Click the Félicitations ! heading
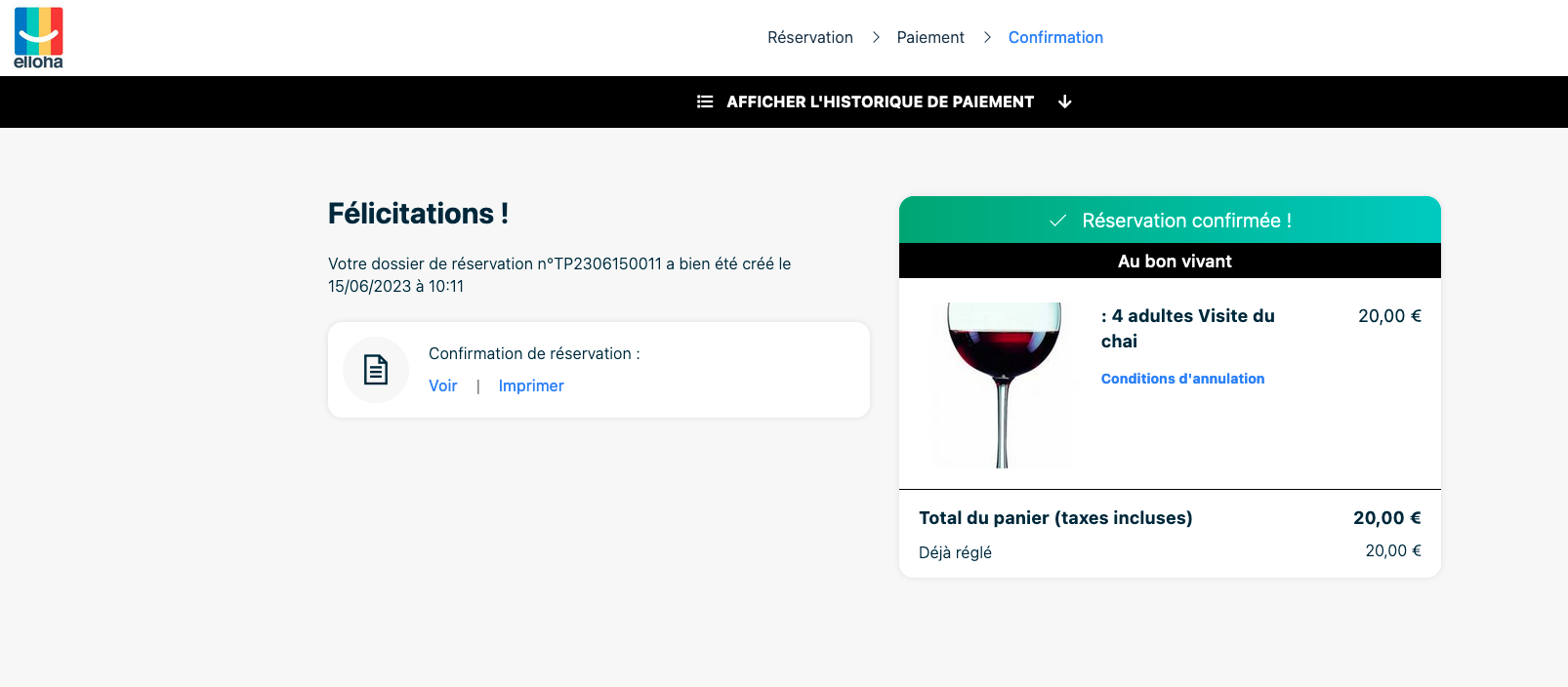Screen dimensions: 1568x687 [x=418, y=214]
